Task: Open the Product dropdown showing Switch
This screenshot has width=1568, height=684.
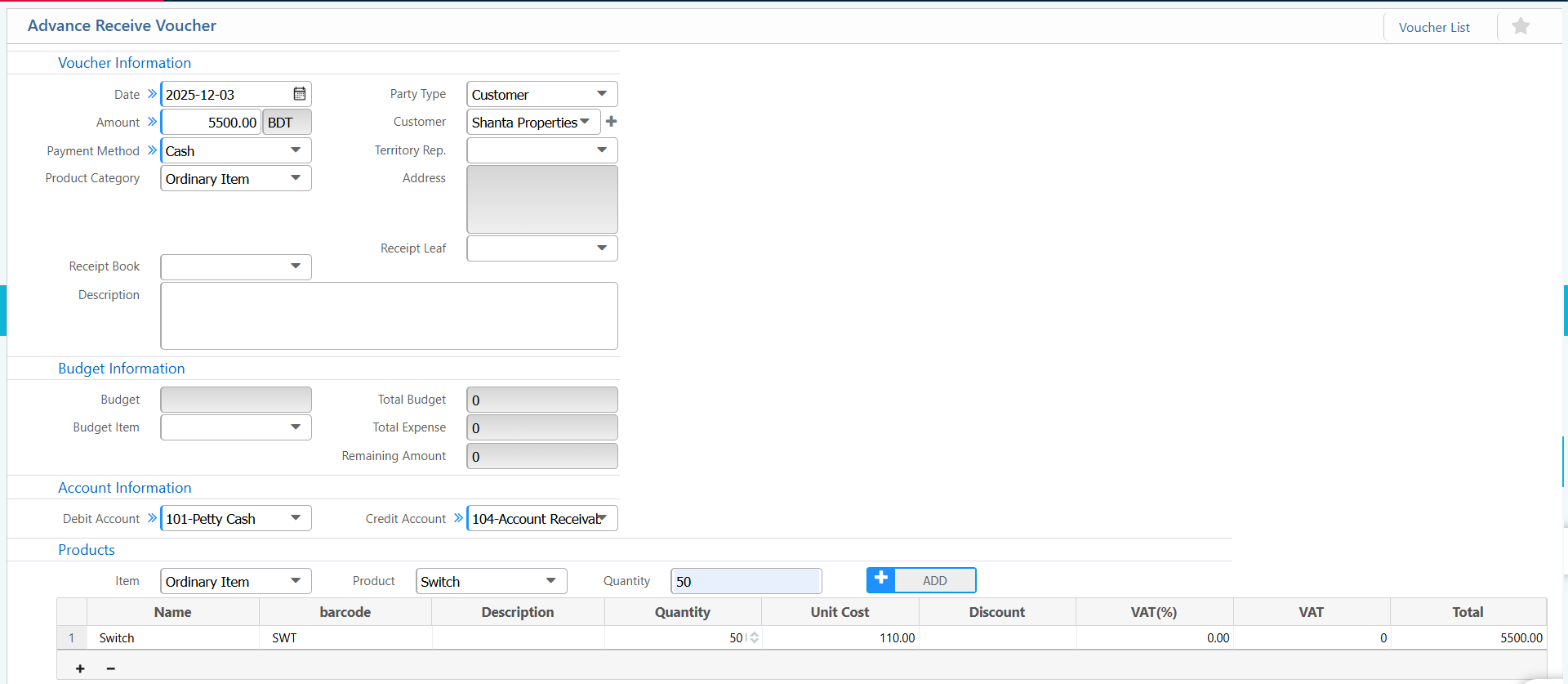Action: click(551, 581)
